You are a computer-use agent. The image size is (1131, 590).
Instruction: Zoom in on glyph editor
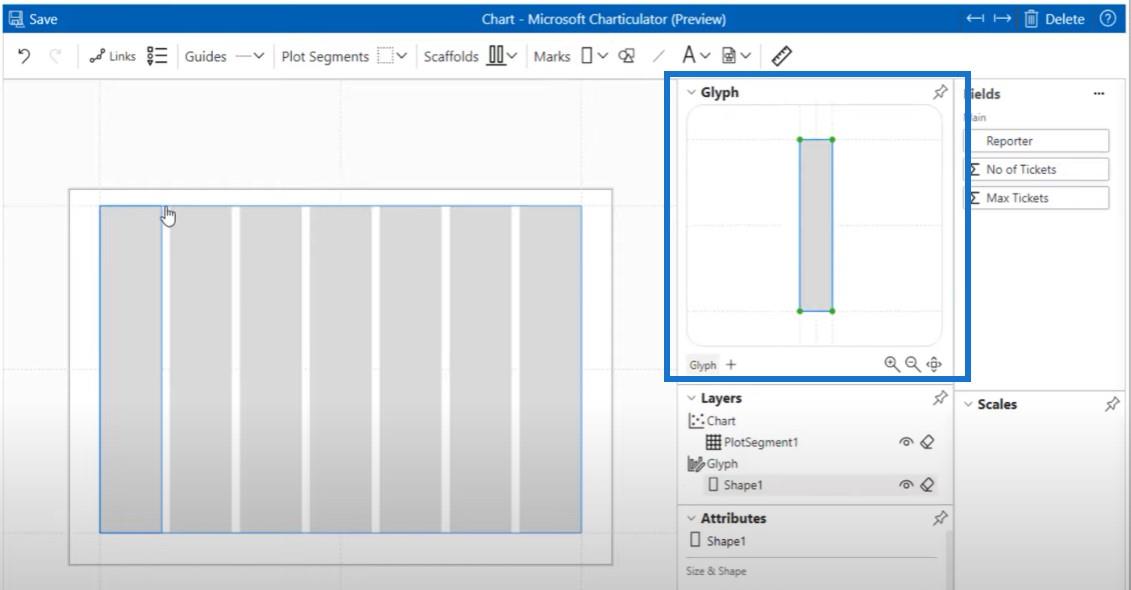pos(892,364)
